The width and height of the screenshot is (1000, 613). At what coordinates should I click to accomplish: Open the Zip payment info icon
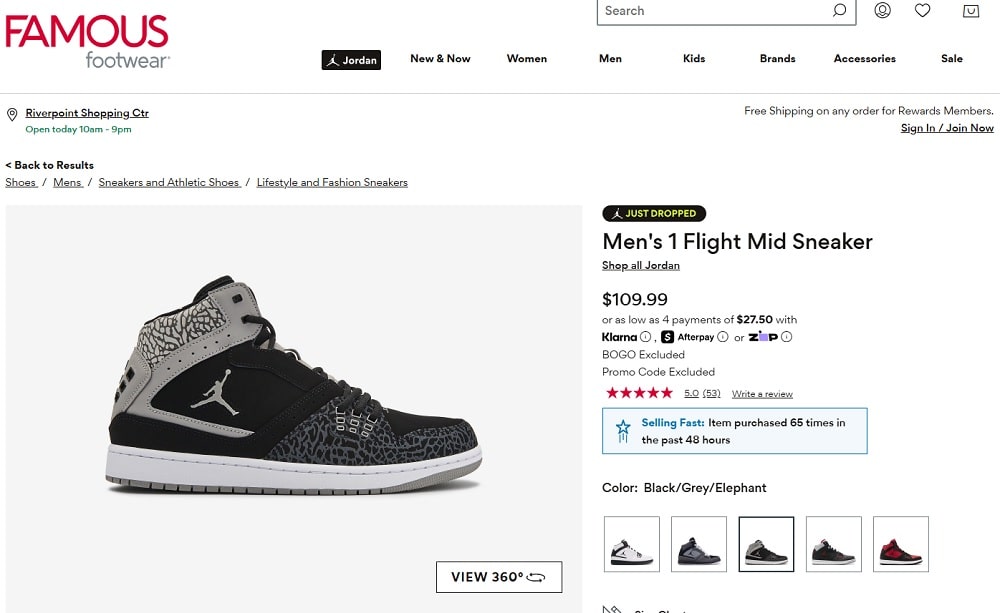click(x=786, y=337)
